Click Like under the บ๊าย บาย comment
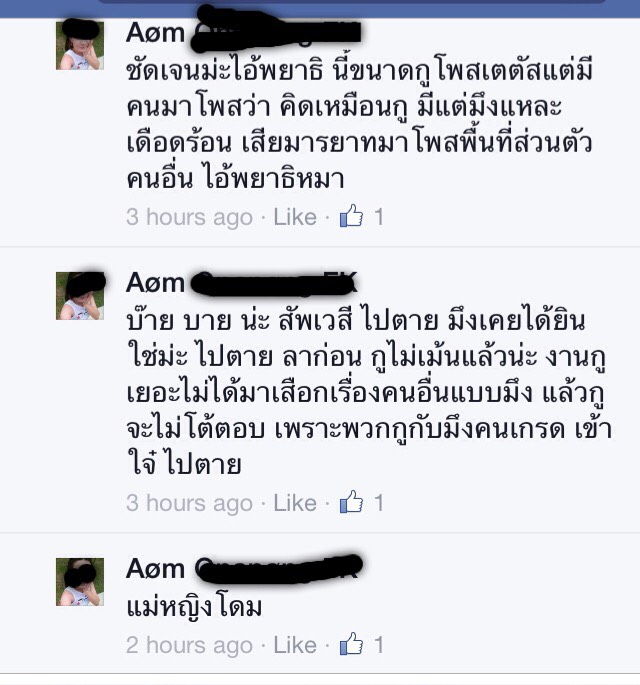Image resolution: width=640 pixels, height=685 pixels. (295, 503)
